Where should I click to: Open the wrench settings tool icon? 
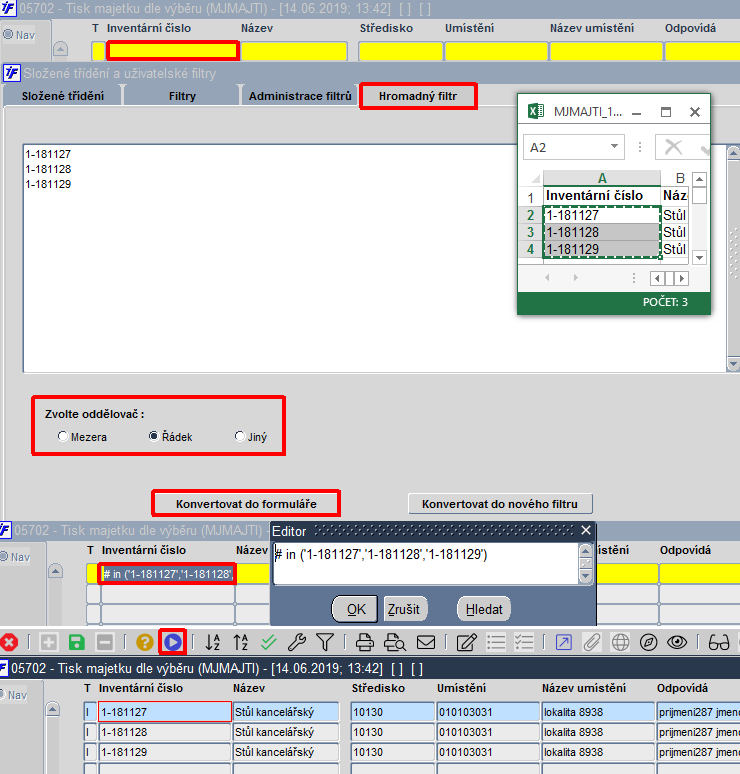297,642
